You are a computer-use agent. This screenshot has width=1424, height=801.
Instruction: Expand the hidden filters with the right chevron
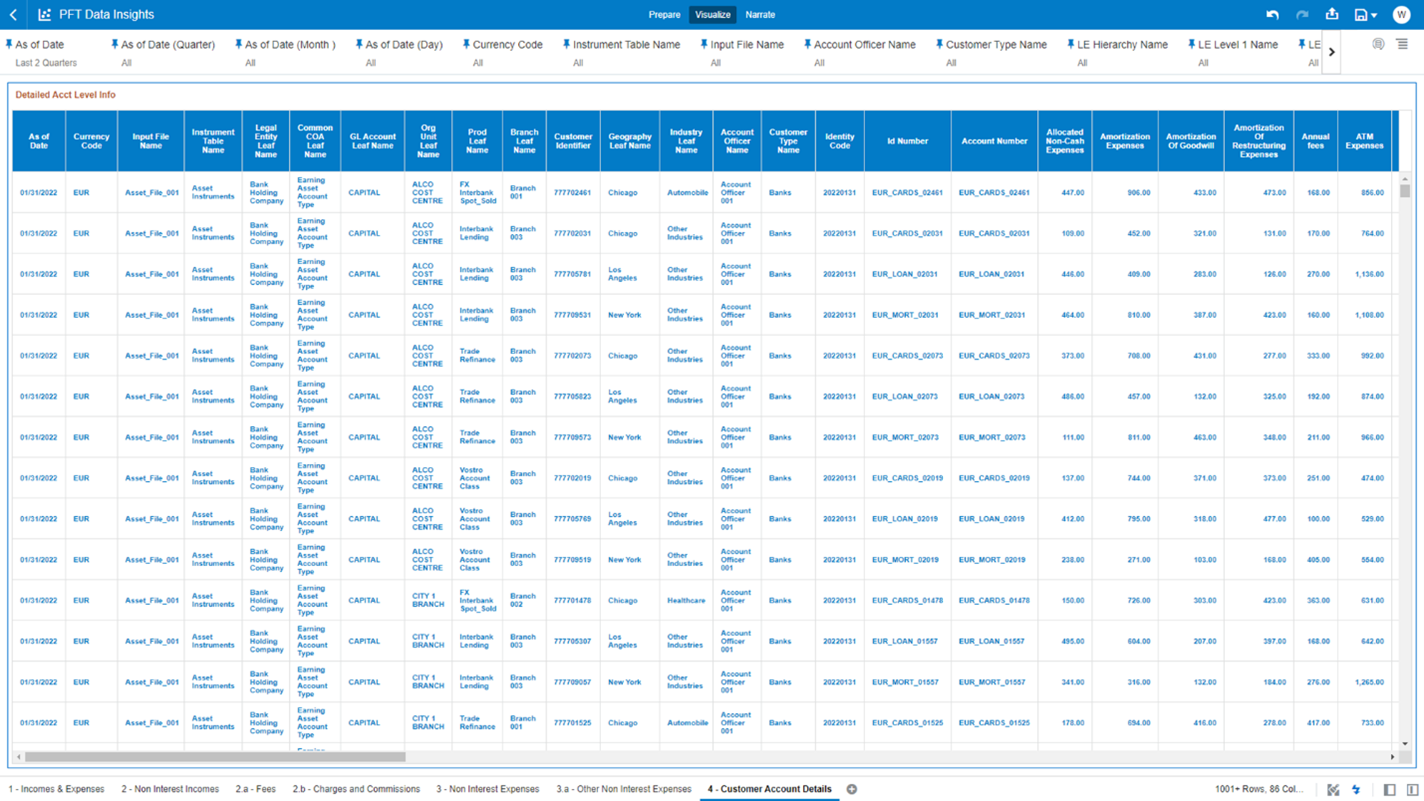tap(1331, 50)
